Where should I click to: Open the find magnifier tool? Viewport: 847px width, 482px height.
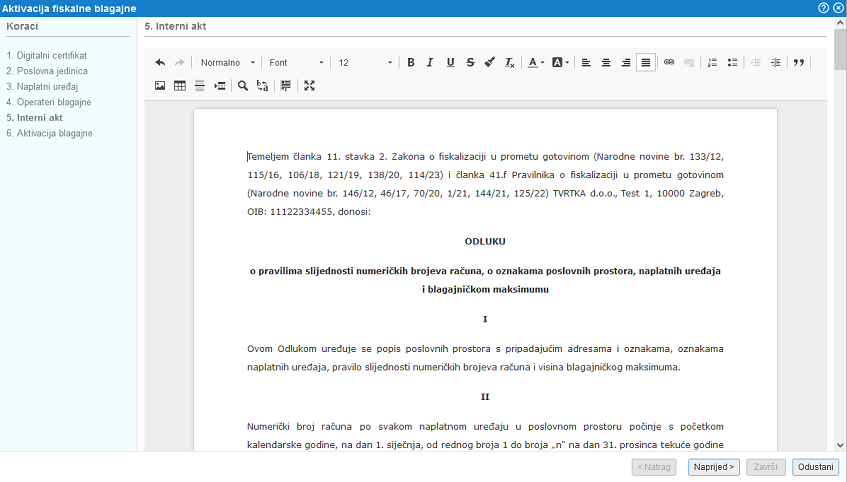click(x=243, y=85)
